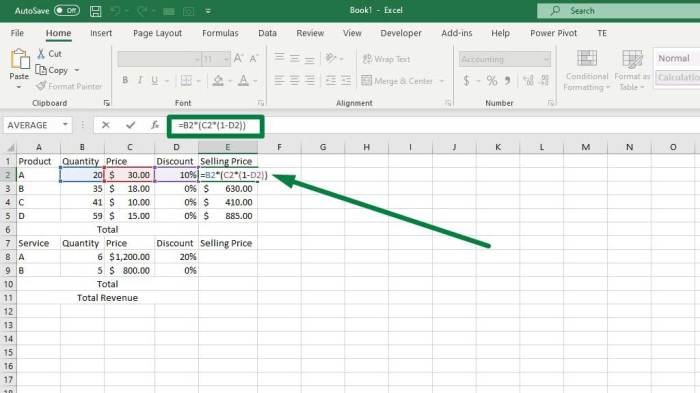Click the Copy button
This screenshot has width=700, height=393.
(x=53, y=70)
